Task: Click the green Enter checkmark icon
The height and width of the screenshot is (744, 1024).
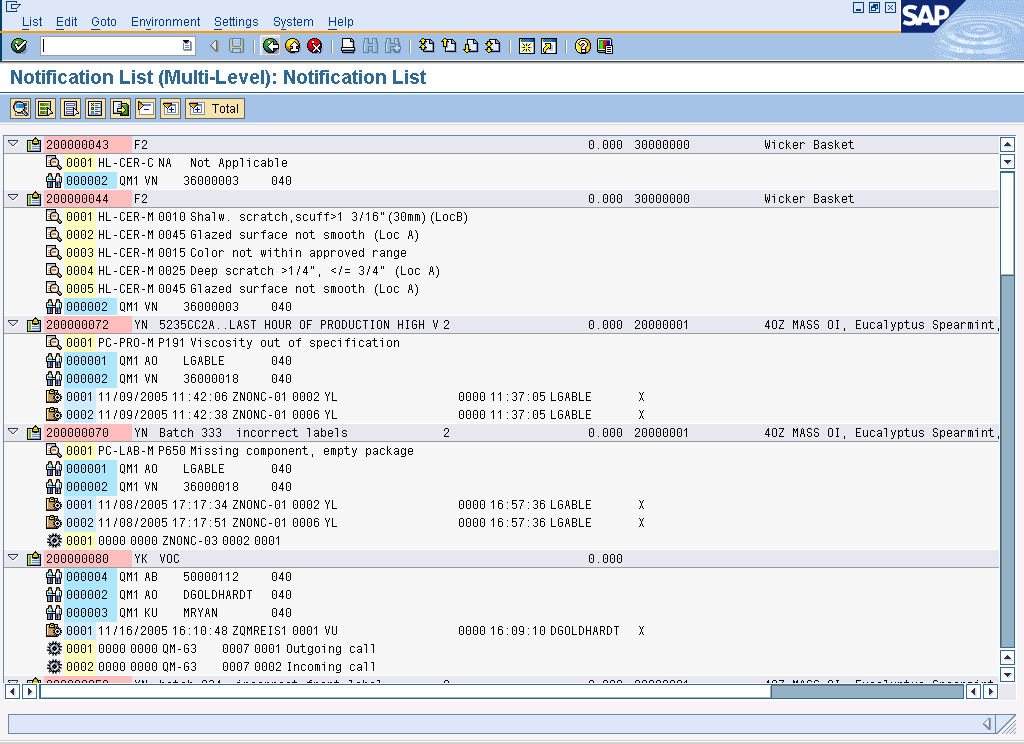Action: pos(19,46)
